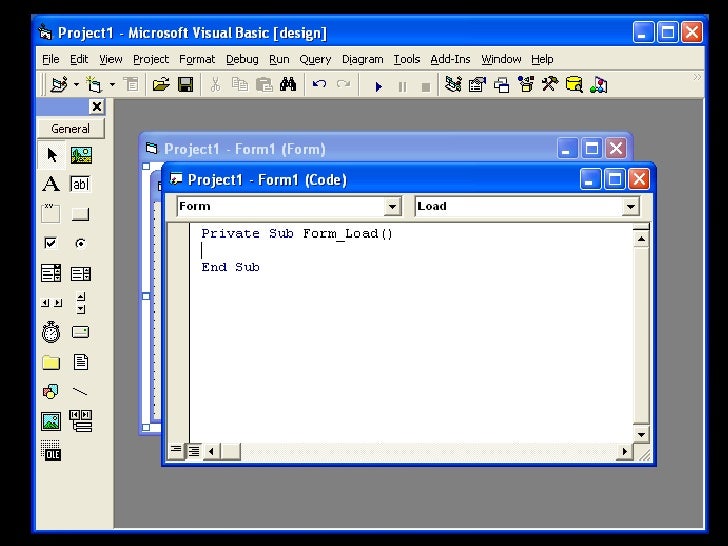This screenshot has width=728, height=546.
Task: Open the Run menu
Action: click(x=279, y=59)
